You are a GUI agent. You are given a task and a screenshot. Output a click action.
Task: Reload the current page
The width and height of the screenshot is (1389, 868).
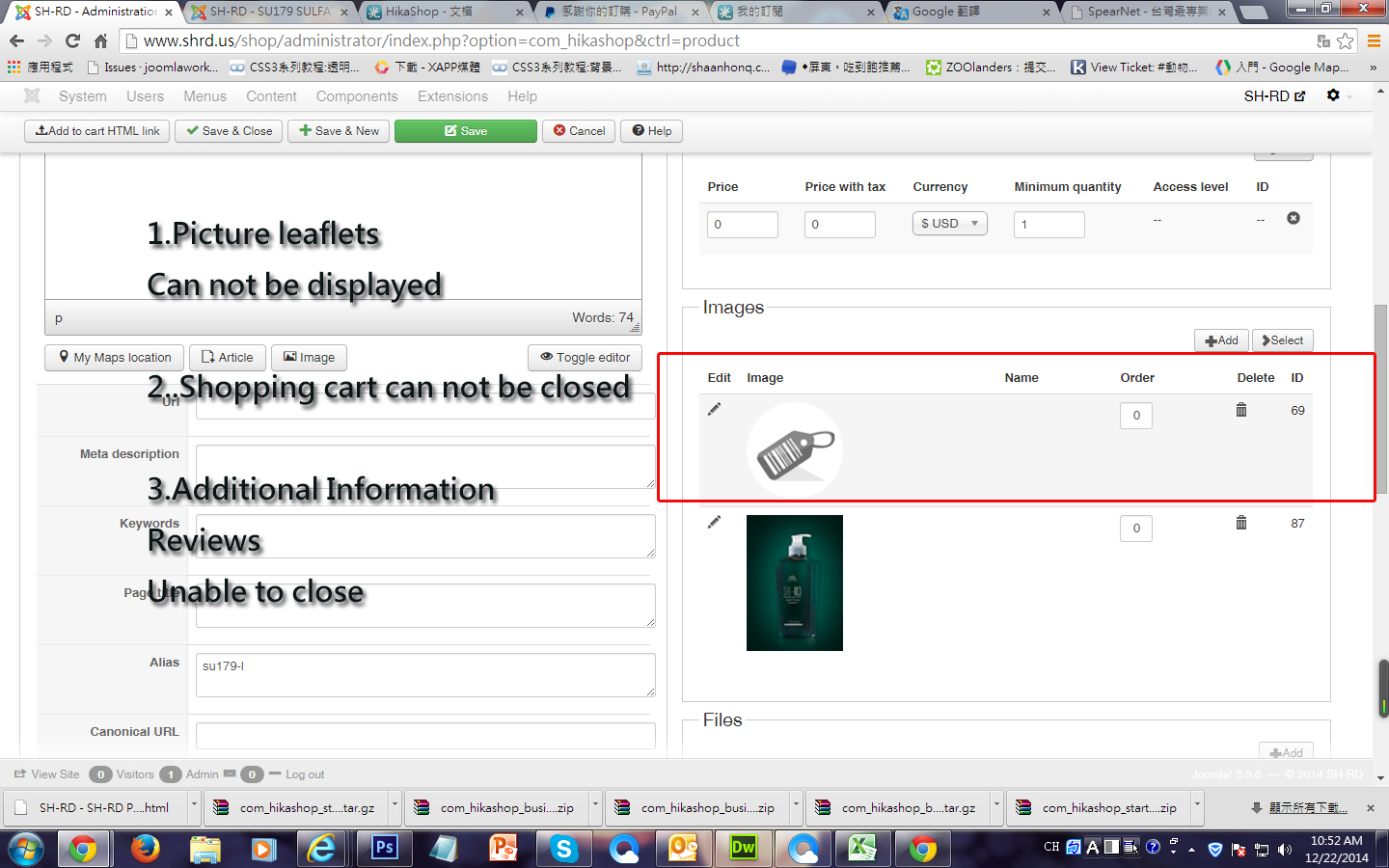[72, 41]
